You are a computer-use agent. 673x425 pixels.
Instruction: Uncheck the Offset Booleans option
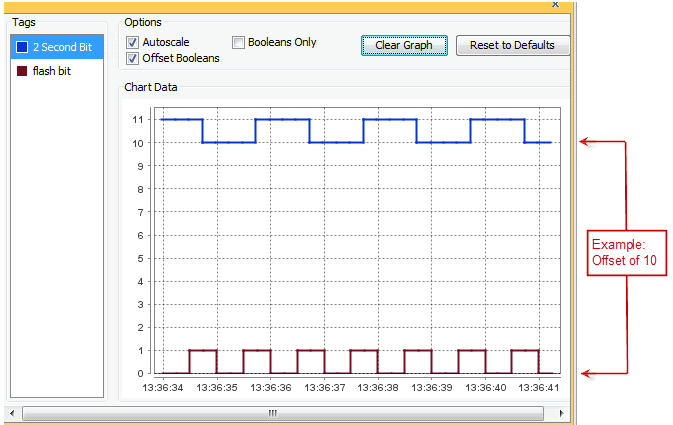click(x=133, y=58)
